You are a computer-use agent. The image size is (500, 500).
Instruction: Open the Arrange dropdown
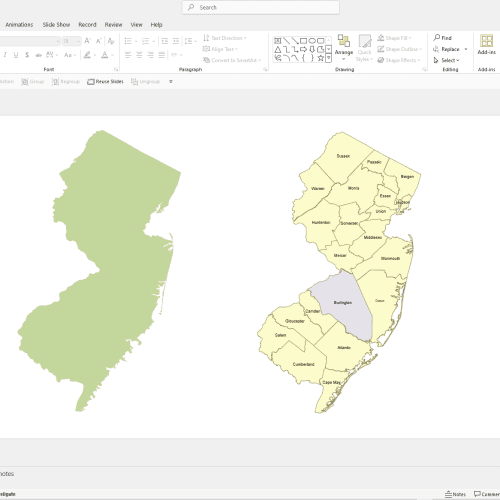[344, 47]
